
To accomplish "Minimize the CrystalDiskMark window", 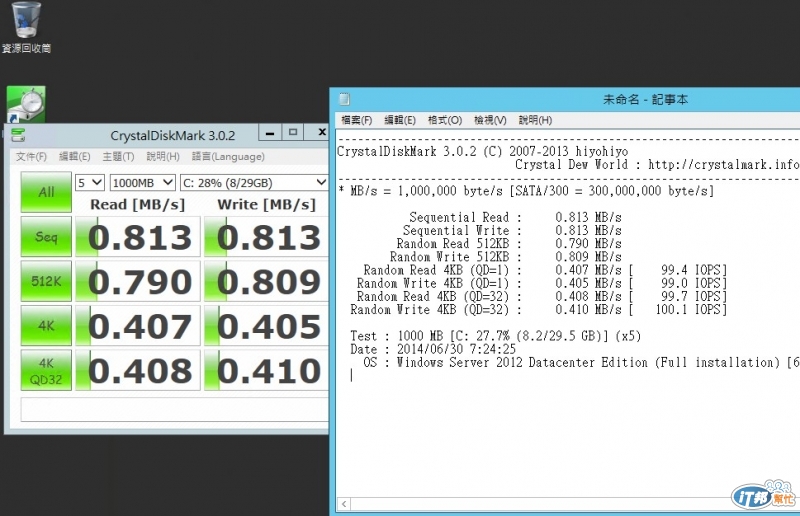I will point(270,133).
